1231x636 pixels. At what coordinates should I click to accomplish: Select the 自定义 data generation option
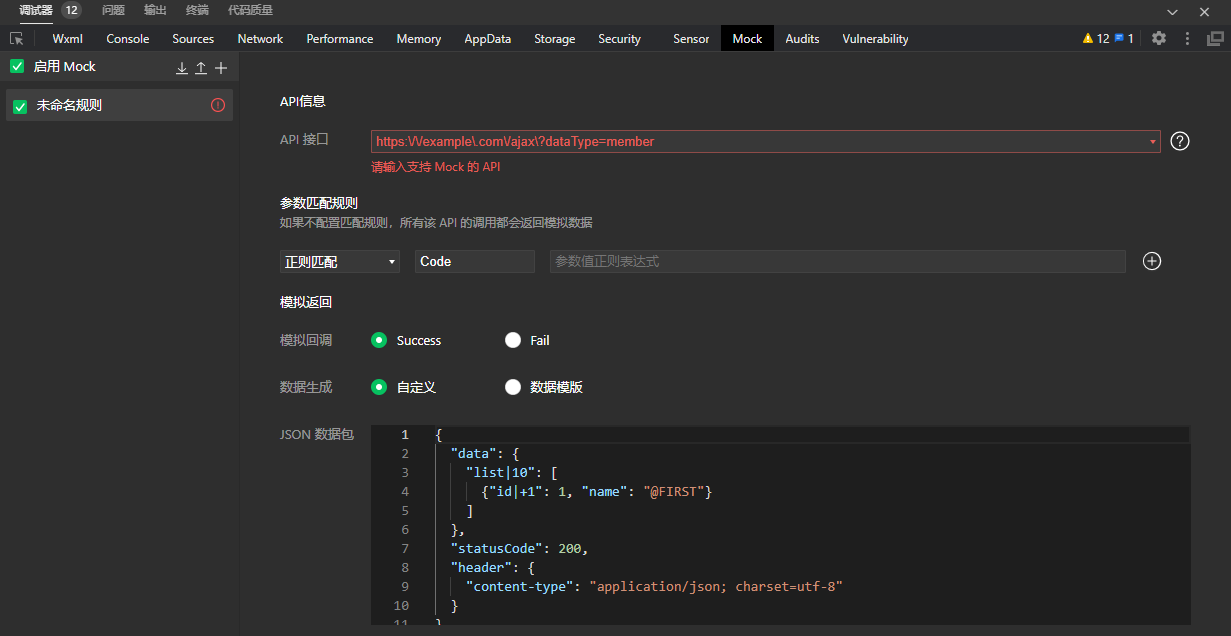(x=379, y=387)
